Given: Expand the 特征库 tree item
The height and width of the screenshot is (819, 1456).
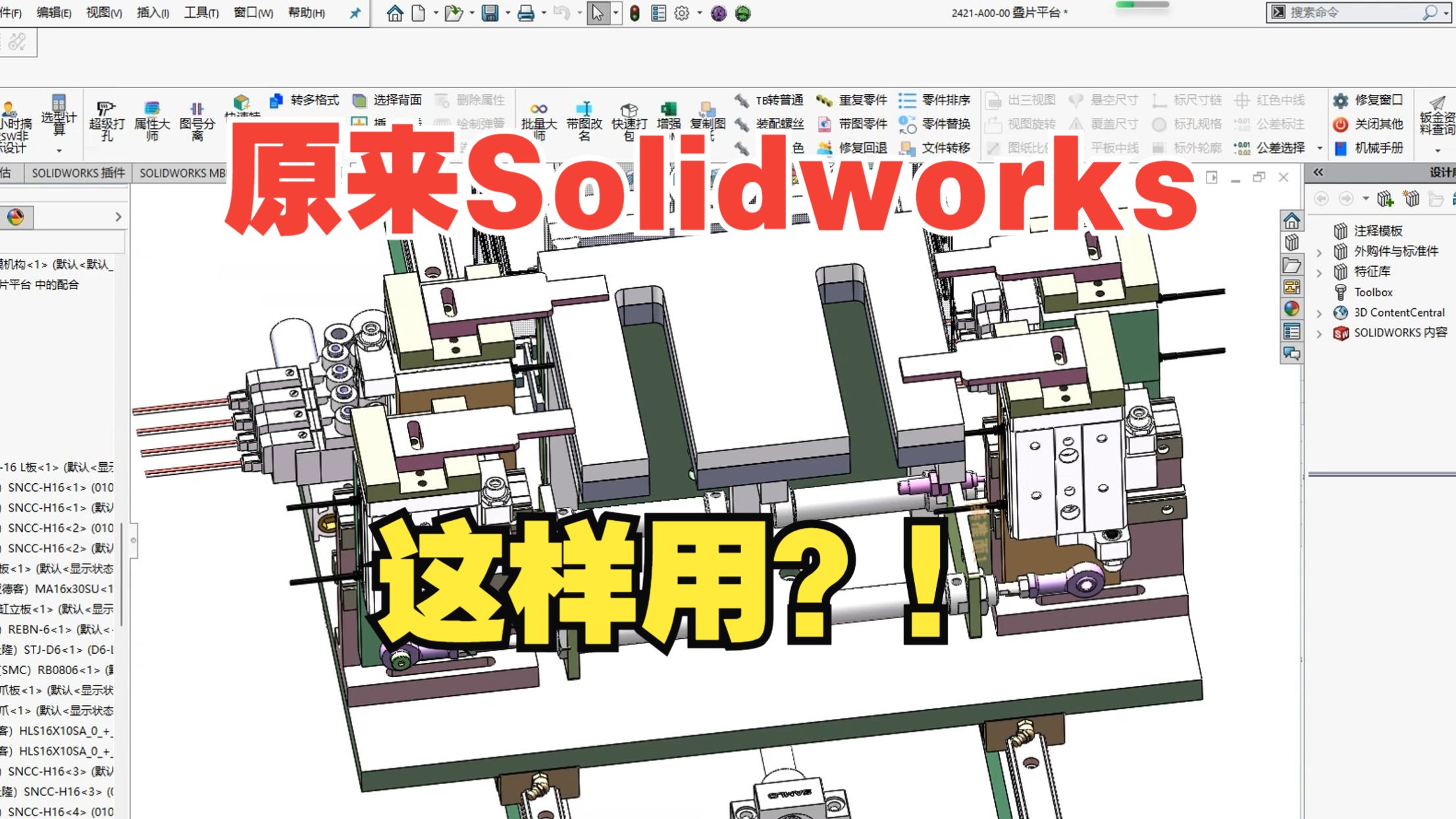Looking at the screenshot, I should point(1319,271).
